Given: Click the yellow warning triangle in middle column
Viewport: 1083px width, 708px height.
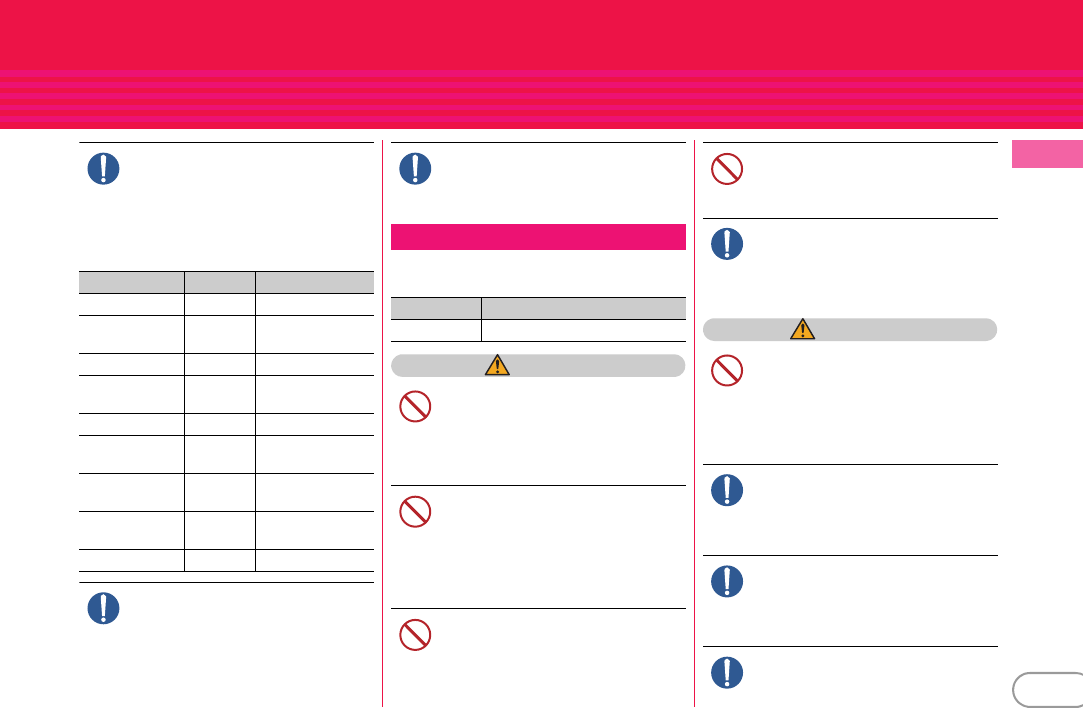Looking at the screenshot, I should coord(497,365).
